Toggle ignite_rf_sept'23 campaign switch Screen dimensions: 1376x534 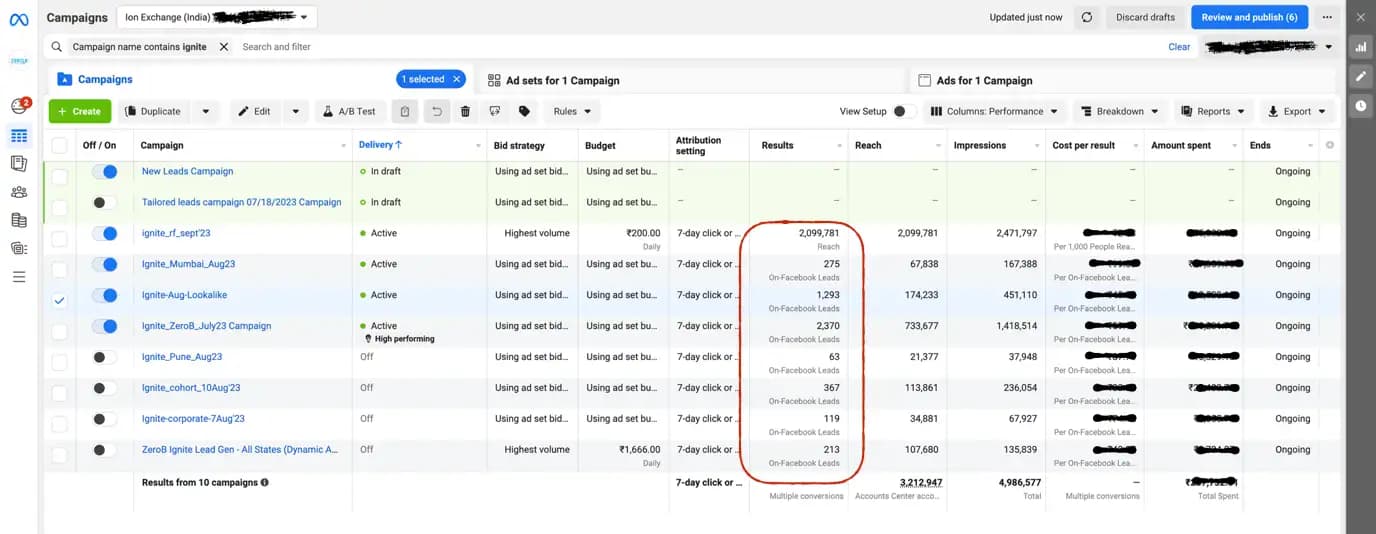coord(104,234)
